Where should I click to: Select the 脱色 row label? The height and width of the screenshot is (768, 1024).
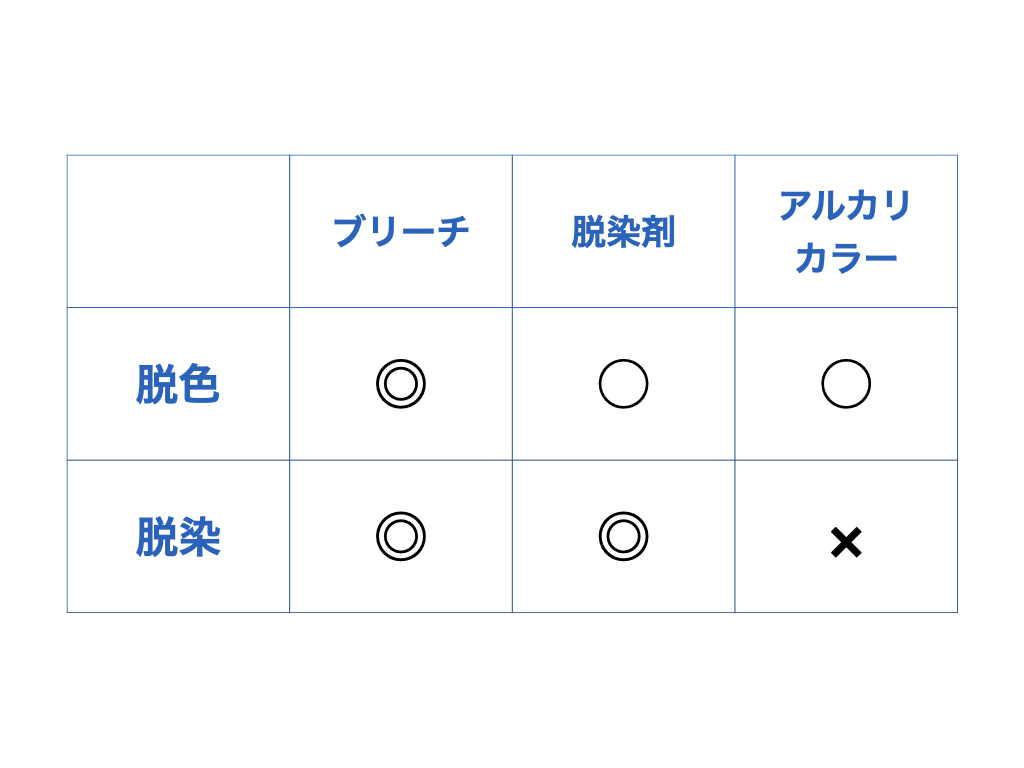coord(178,385)
